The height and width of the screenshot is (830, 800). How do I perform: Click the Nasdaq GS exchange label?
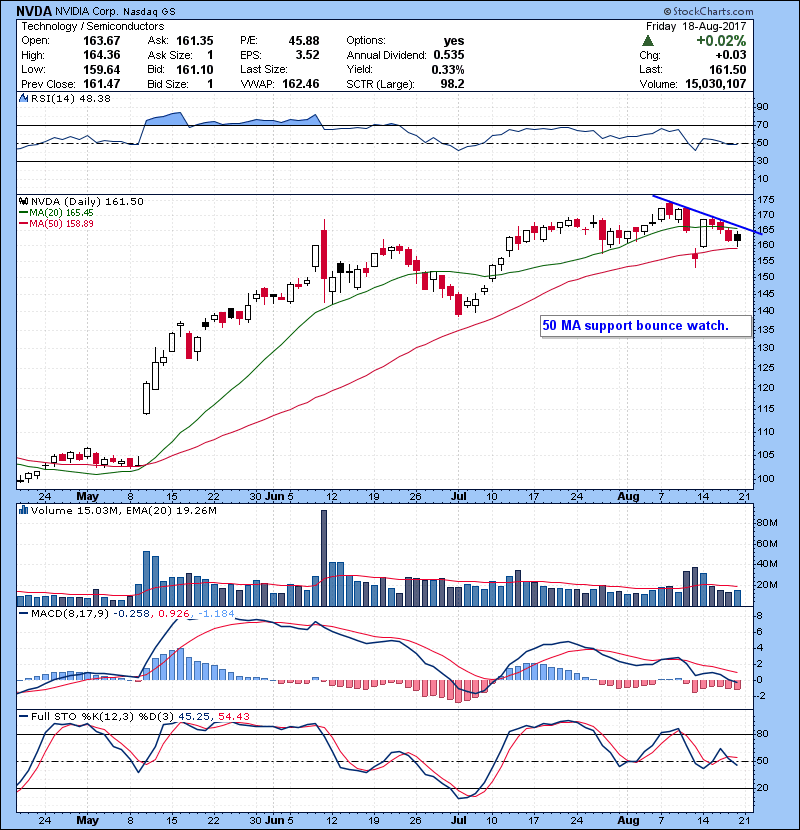tap(151, 12)
